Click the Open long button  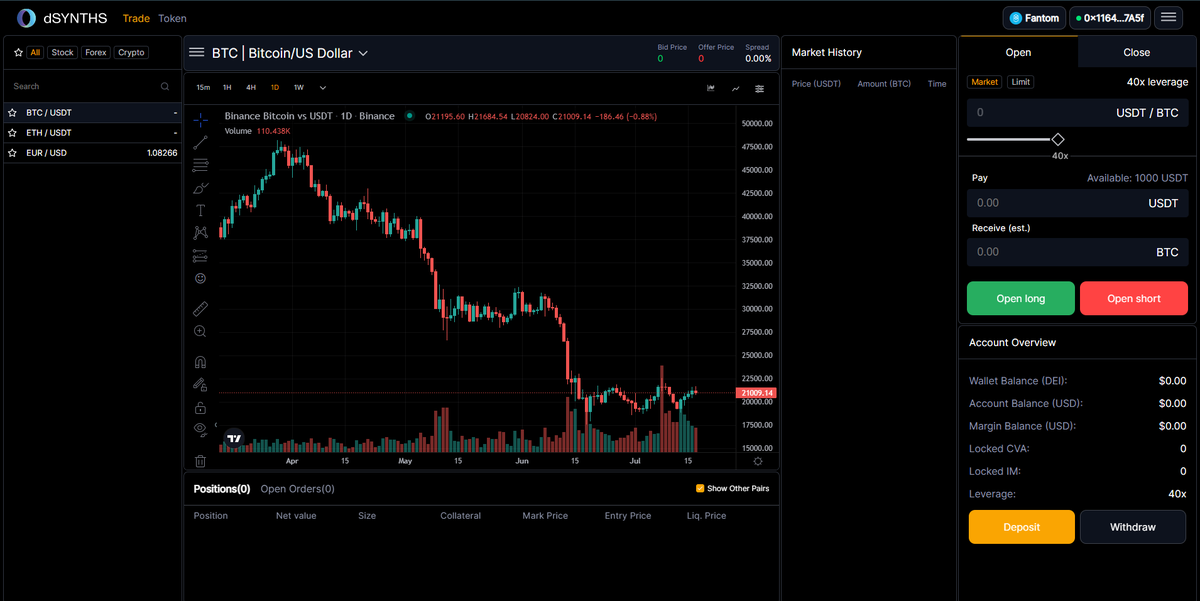click(x=1021, y=298)
